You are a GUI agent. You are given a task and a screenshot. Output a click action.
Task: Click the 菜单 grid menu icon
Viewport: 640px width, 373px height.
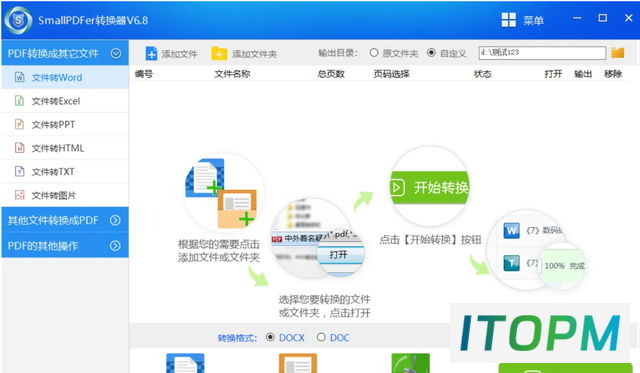tap(509, 20)
